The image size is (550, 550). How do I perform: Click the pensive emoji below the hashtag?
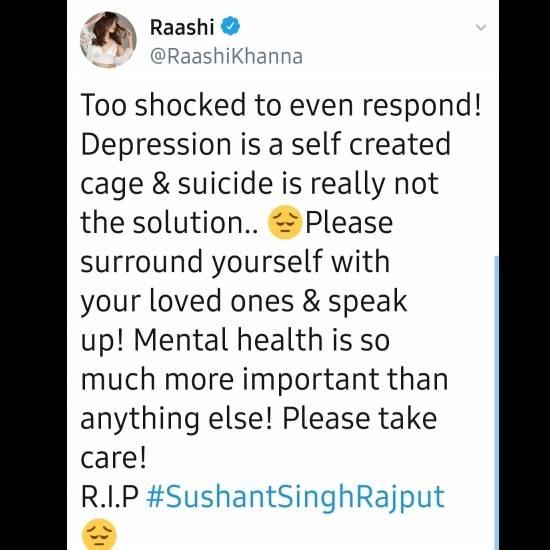99,535
